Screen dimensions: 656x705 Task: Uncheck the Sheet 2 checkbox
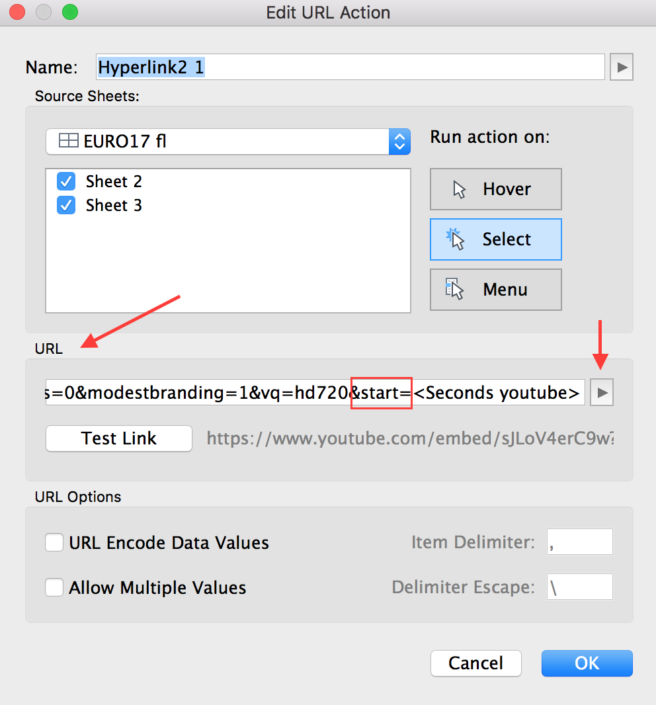(x=66, y=182)
